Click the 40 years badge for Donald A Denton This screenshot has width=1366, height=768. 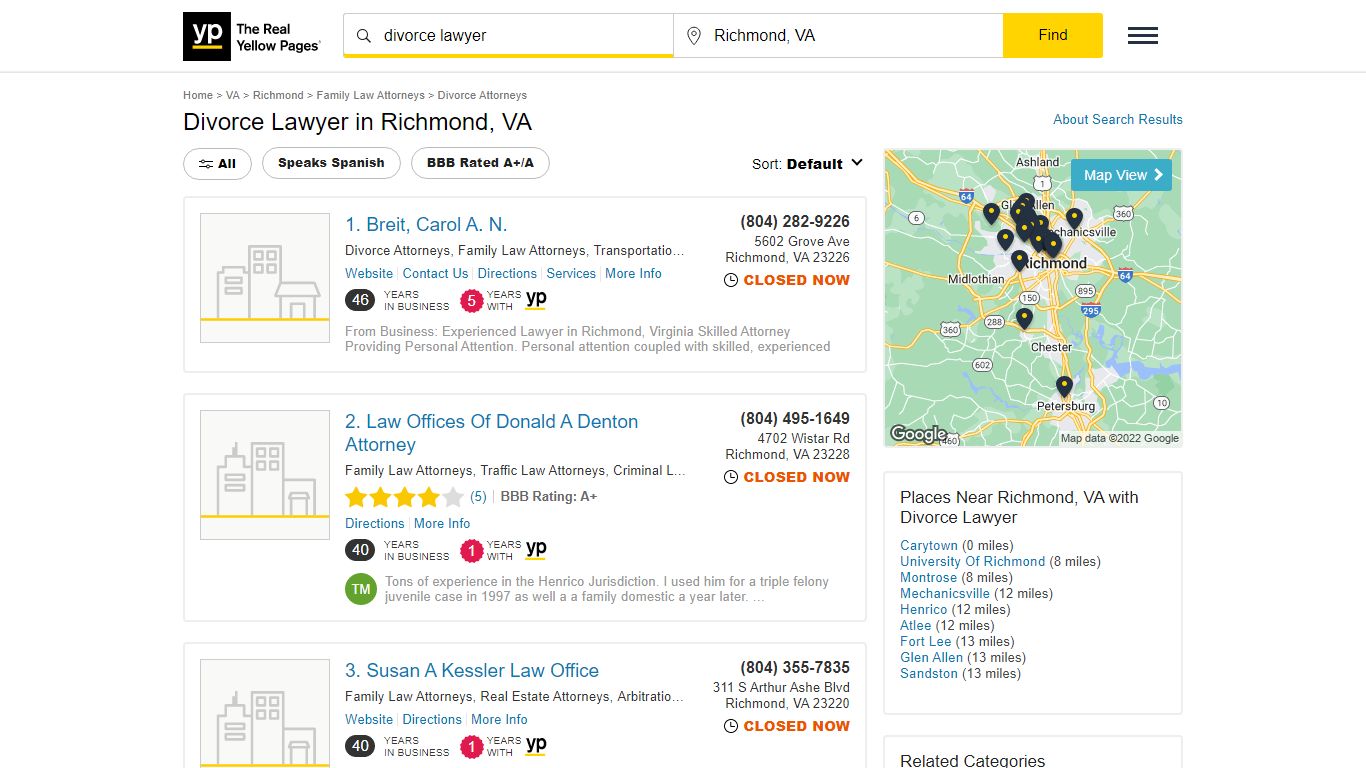(x=361, y=550)
